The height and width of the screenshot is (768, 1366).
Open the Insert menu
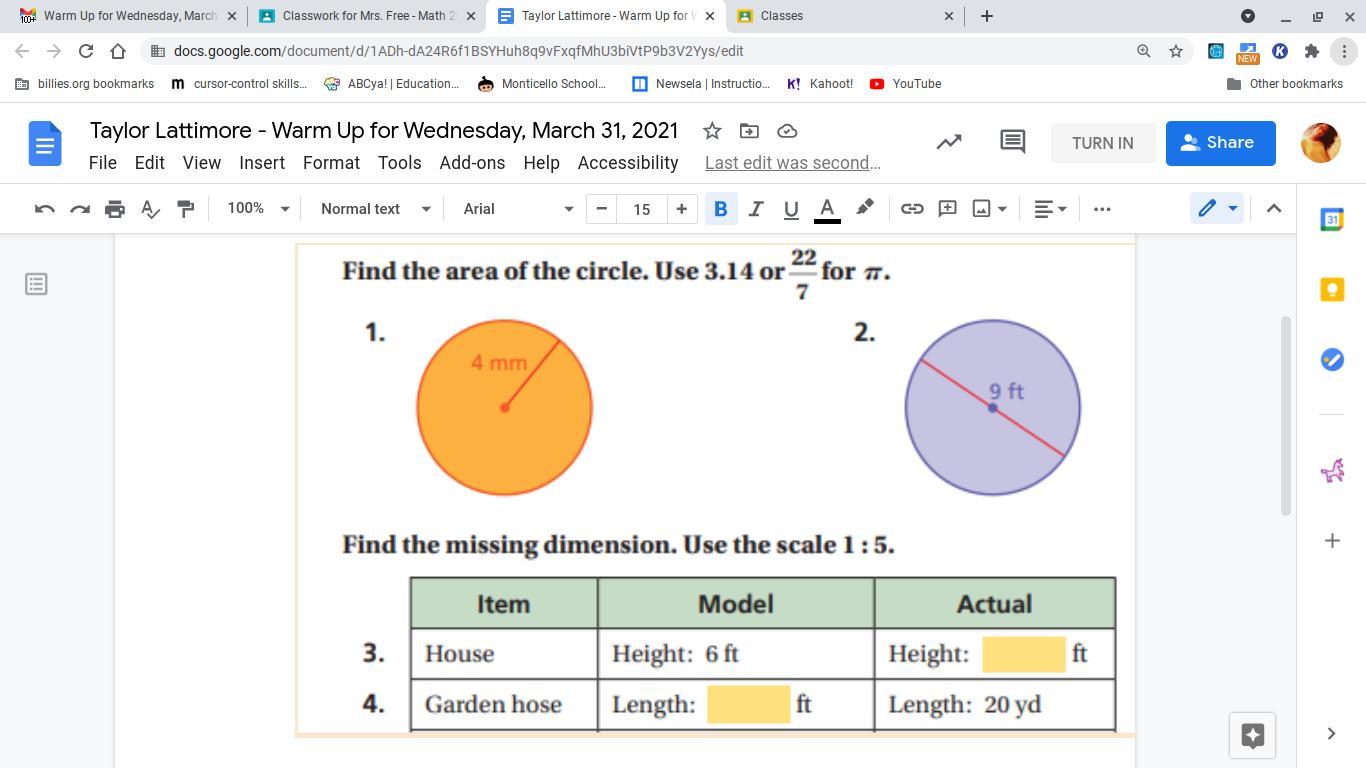[x=262, y=163]
